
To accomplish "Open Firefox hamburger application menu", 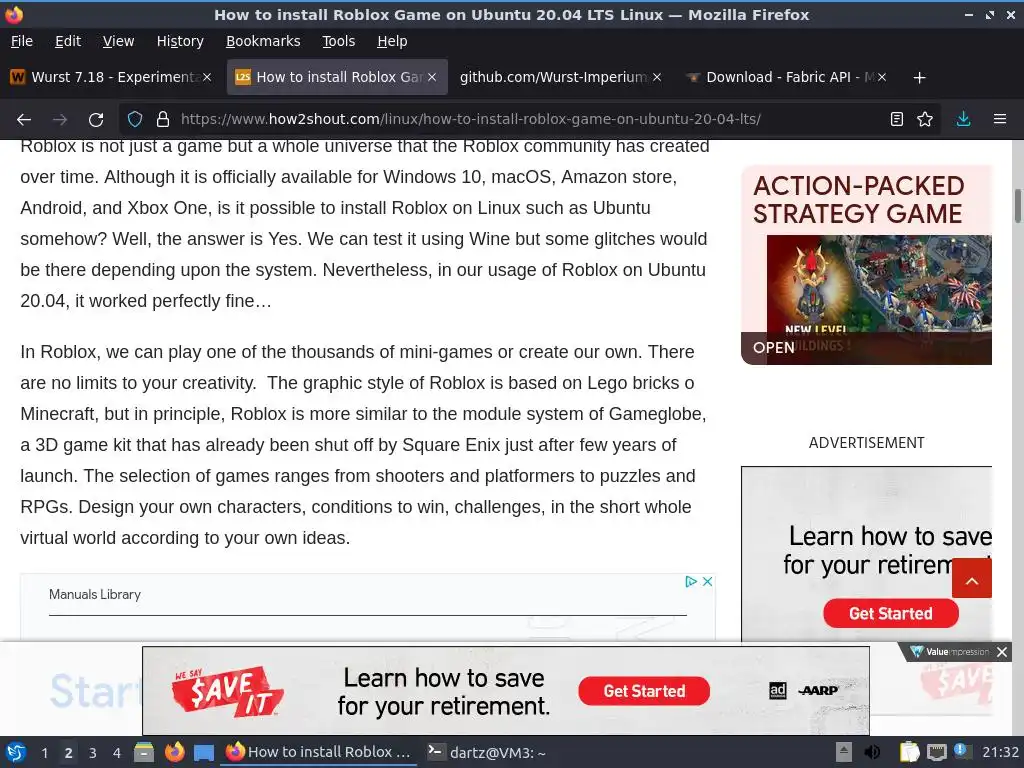I will coord(1000,120).
